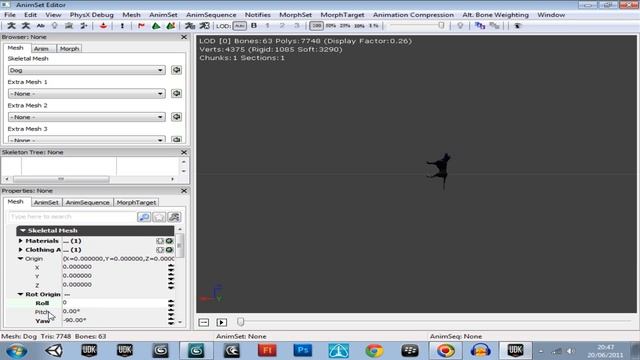
Task: Close the Properties panel
Action: coord(184,191)
